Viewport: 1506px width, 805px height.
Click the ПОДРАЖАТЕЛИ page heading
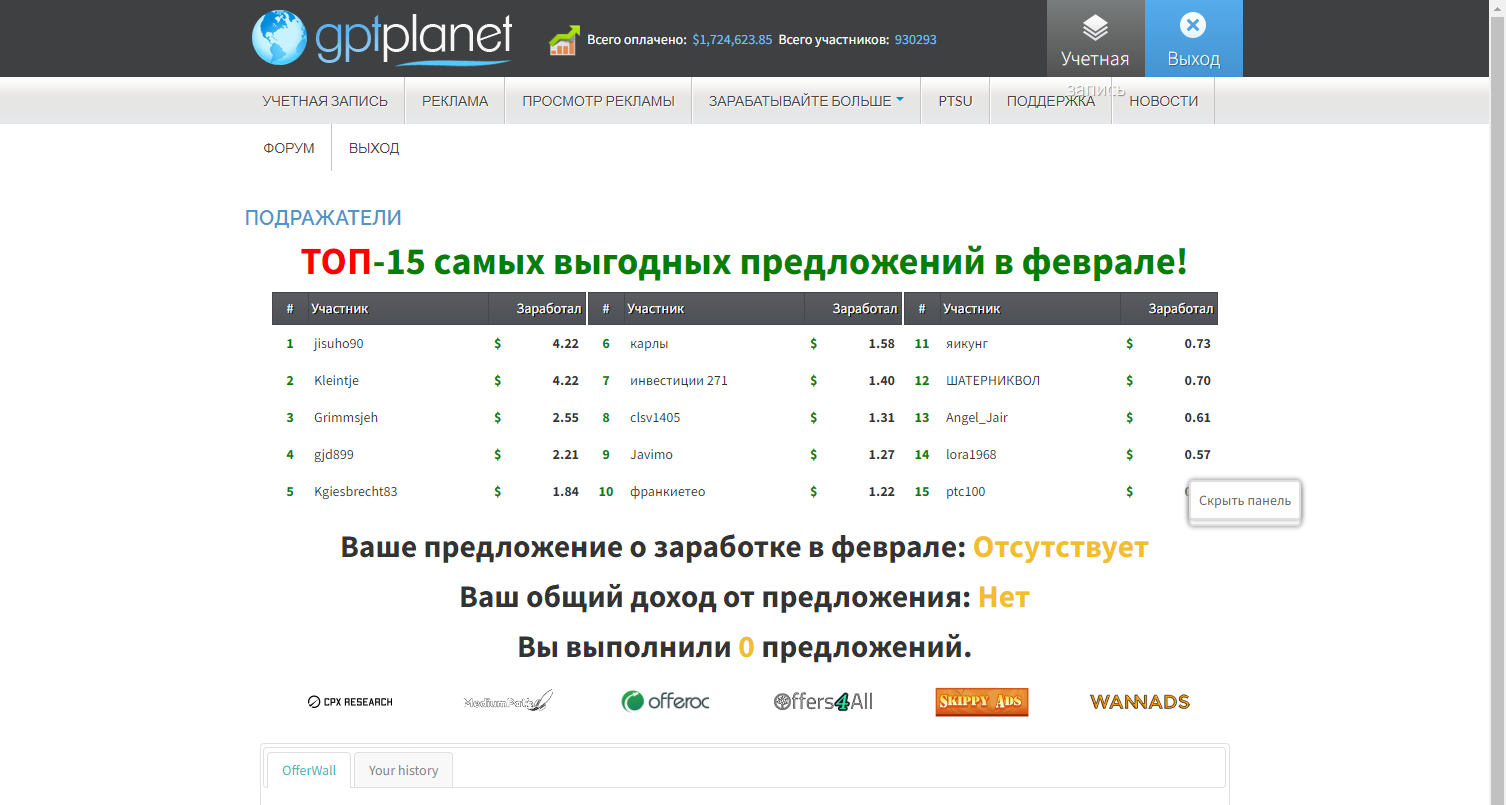(323, 218)
